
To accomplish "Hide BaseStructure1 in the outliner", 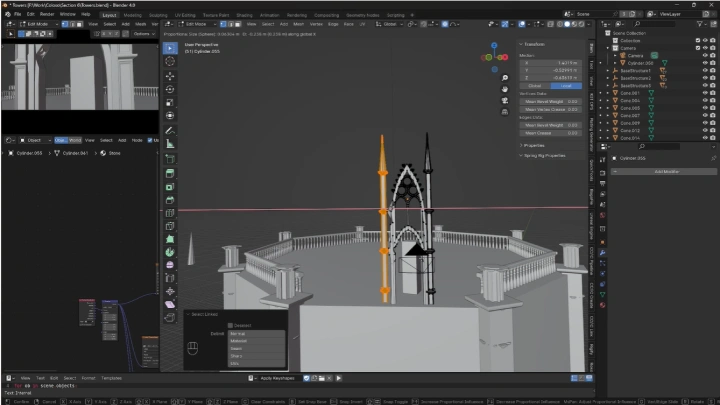I will 705,70.
